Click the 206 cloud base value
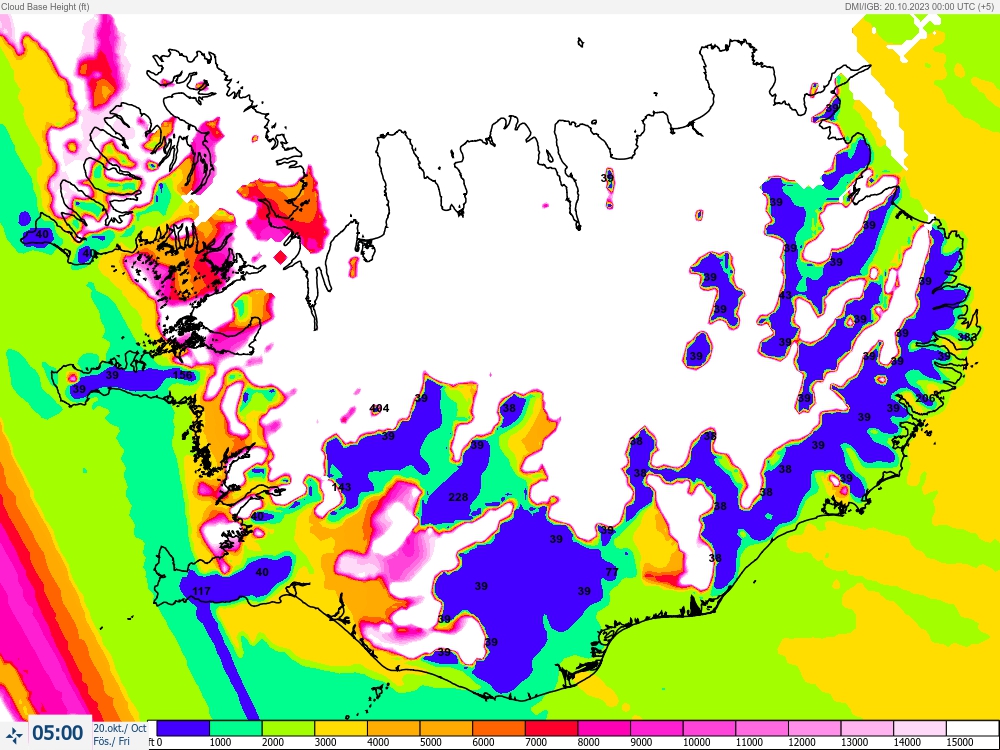 [925, 399]
